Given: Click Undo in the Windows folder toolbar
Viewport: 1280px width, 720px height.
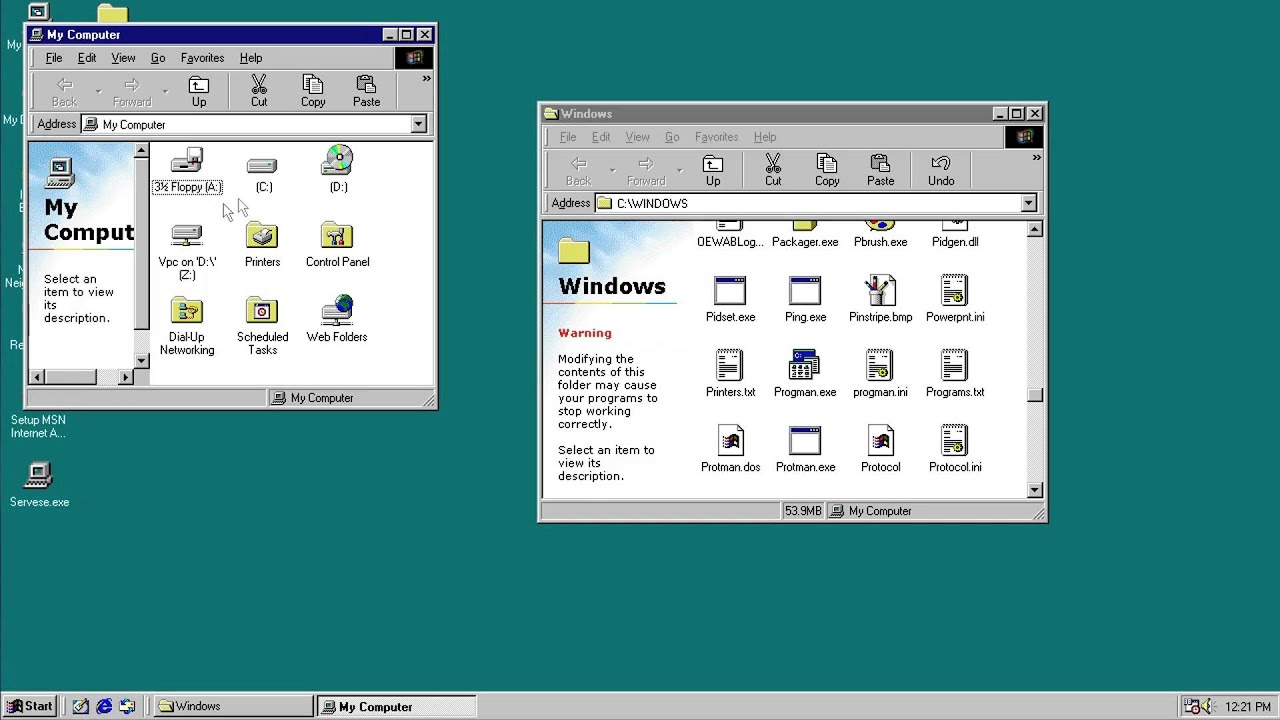Looking at the screenshot, I should click(941, 170).
